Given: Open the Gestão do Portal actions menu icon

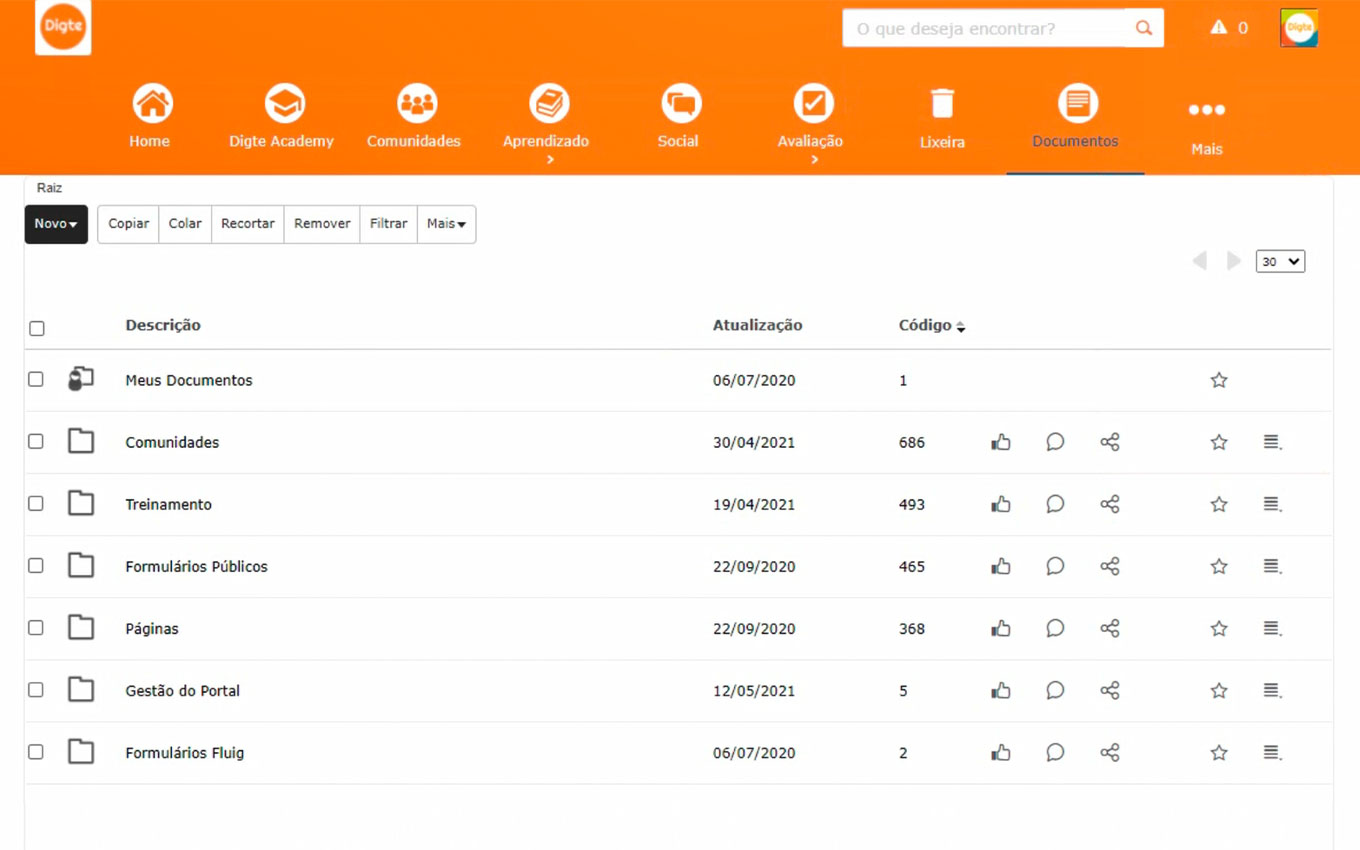Looking at the screenshot, I should pos(1272,691).
